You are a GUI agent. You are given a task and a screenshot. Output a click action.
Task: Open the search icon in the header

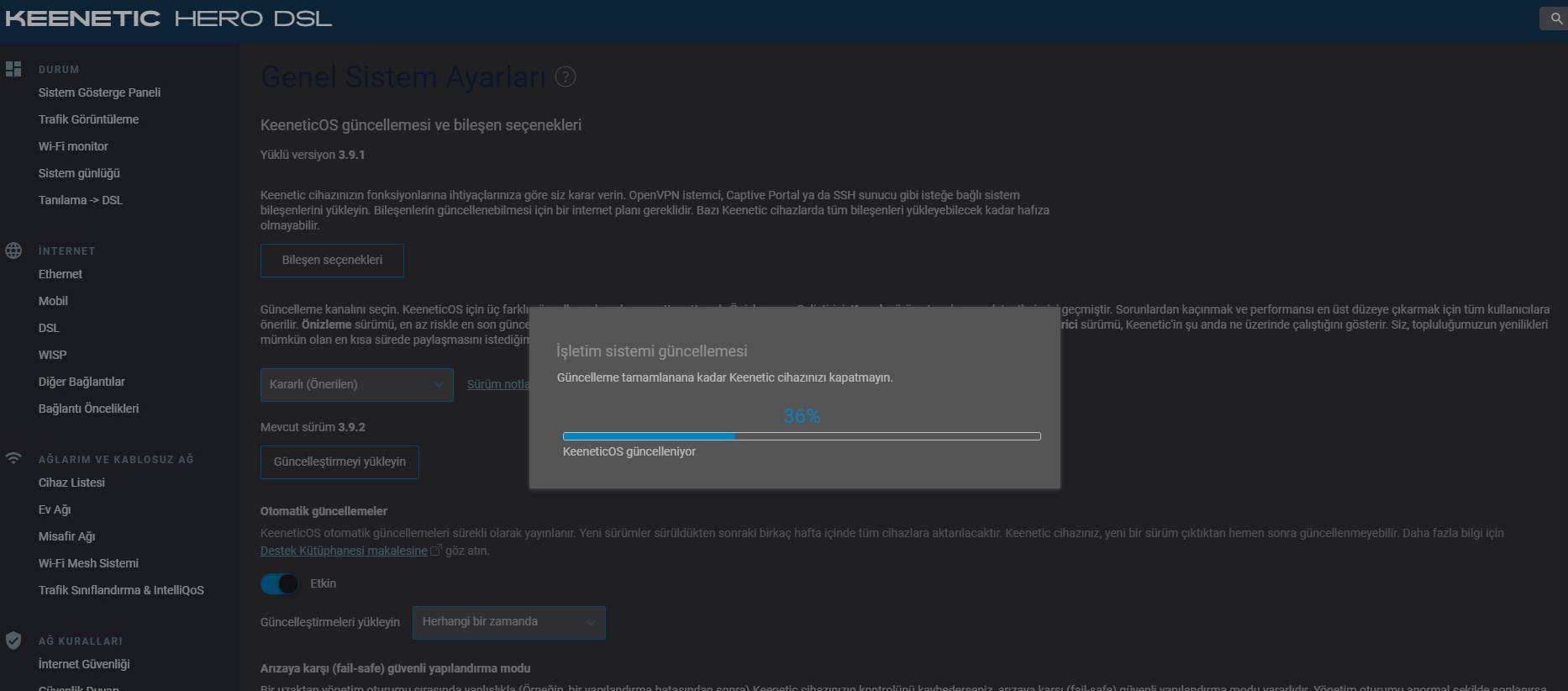click(1555, 18)
